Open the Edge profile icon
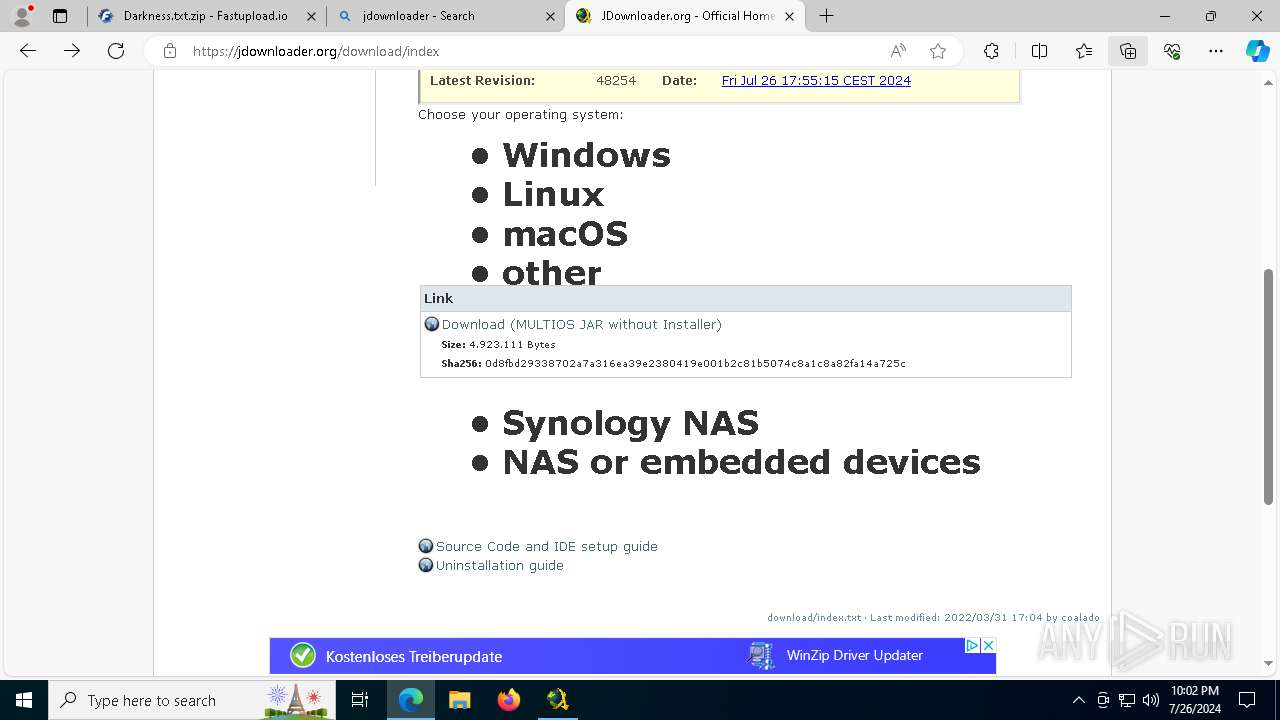Screen dimensions: 1280x720 (x=22, y=16)
